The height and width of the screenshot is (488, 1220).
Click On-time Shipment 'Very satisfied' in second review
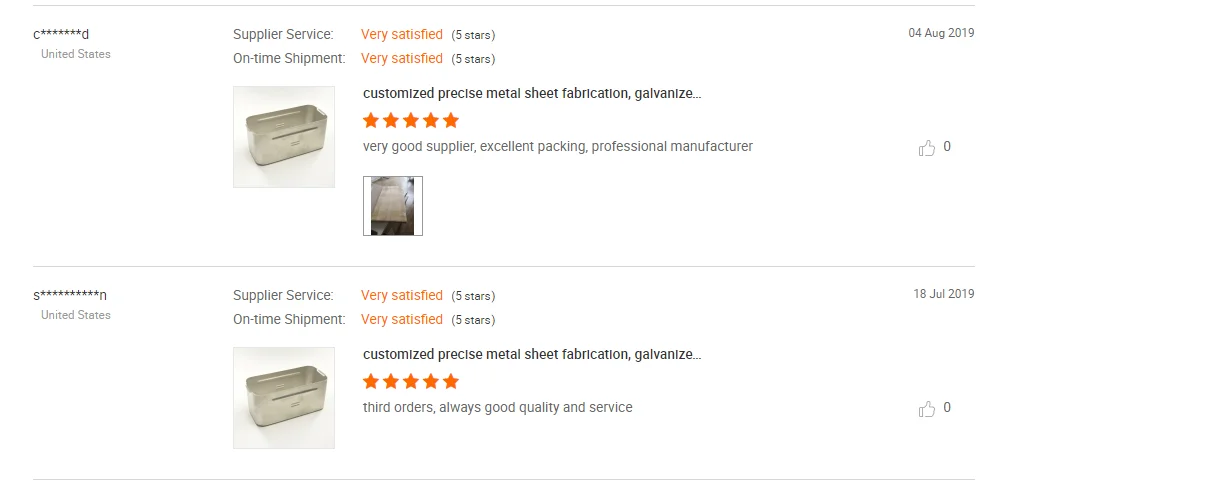[x=402, y=320]
